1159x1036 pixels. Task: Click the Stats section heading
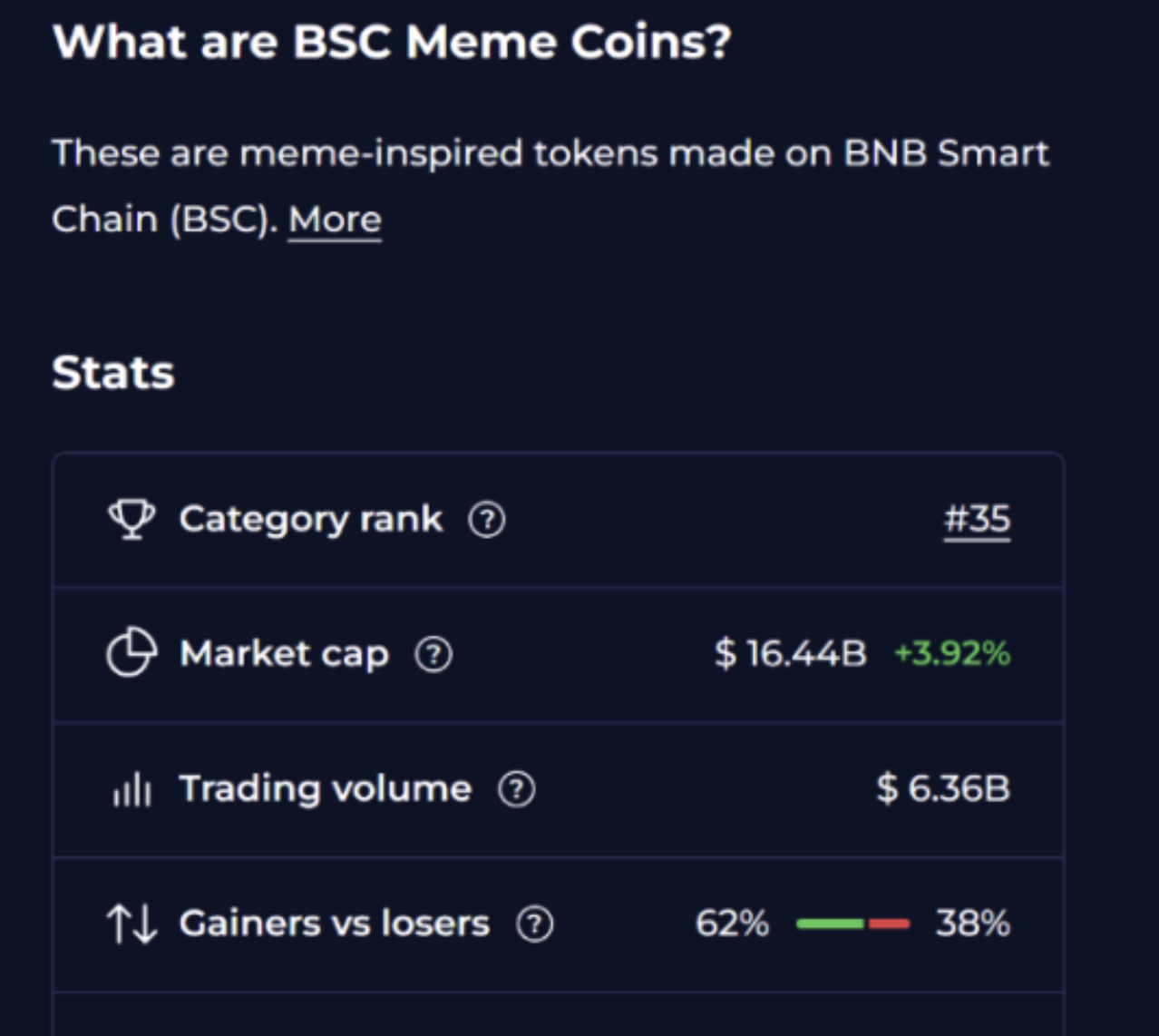(x=113, y=371)
